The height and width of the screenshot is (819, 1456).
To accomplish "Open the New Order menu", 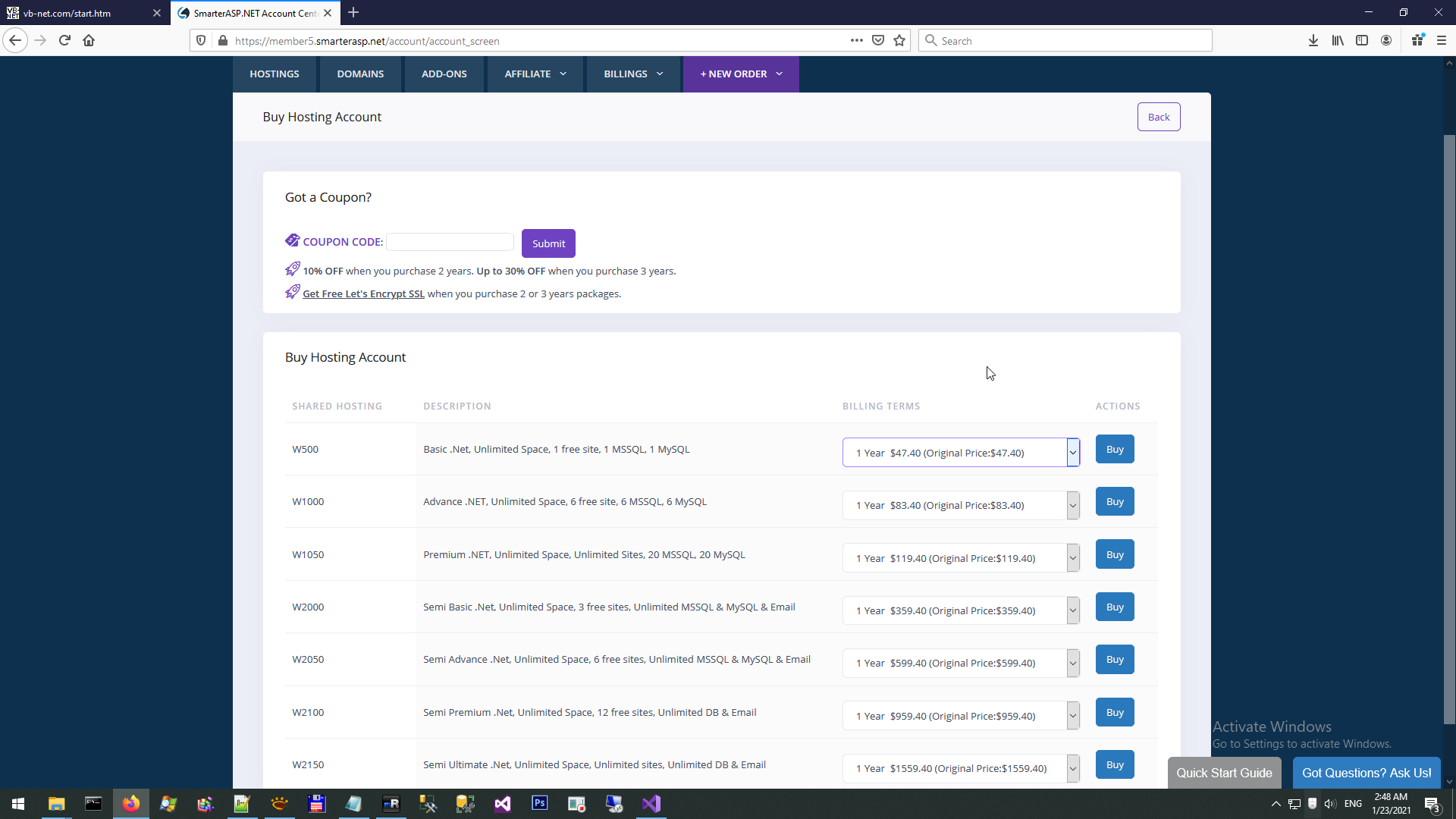I will point(740,74).
